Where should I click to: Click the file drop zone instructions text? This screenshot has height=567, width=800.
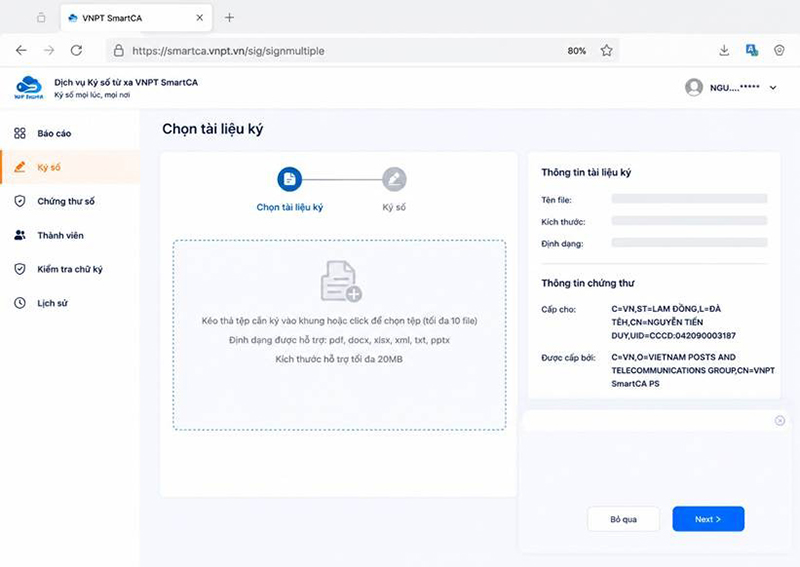click(339, 321)
